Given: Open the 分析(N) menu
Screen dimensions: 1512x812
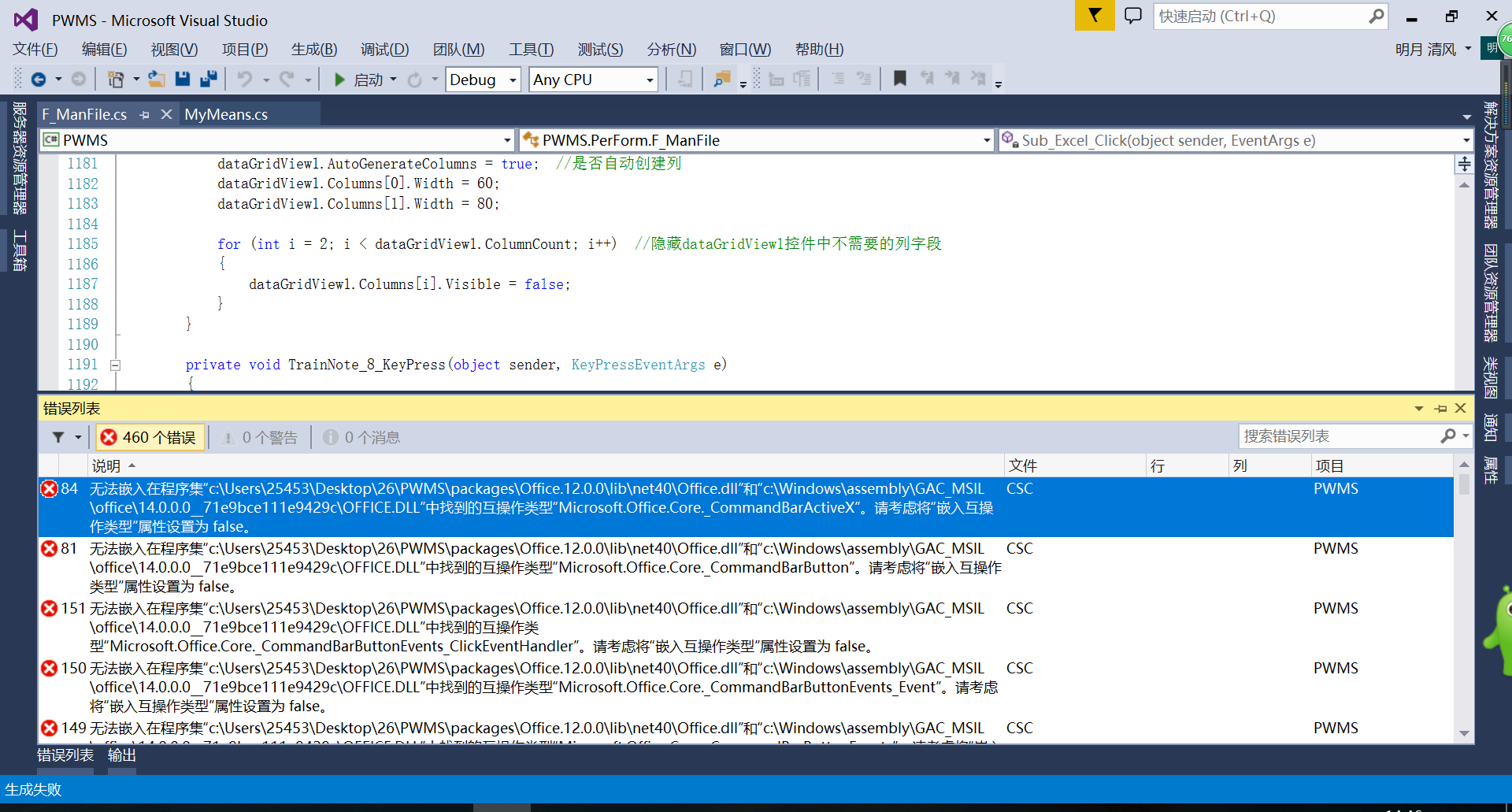Looking at the screenshot, I should pyautogui.click(x=671, y=50).
